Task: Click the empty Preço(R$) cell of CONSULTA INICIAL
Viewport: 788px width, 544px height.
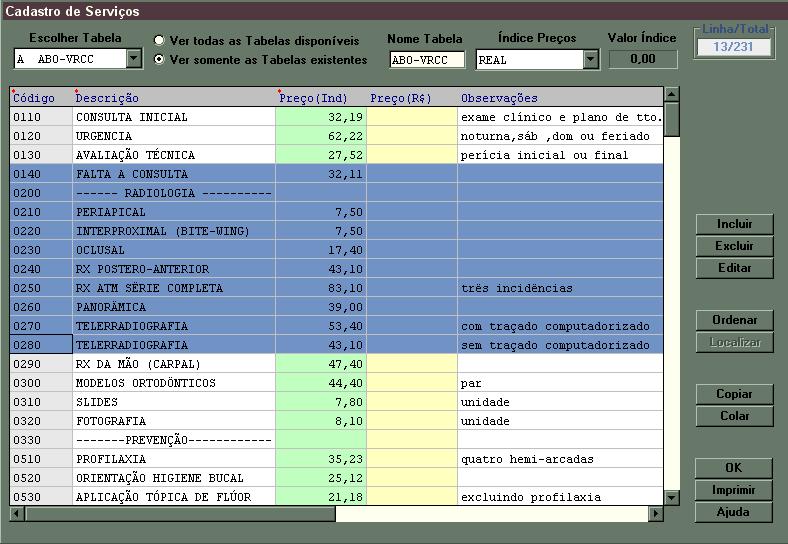Action: (412, 117)
